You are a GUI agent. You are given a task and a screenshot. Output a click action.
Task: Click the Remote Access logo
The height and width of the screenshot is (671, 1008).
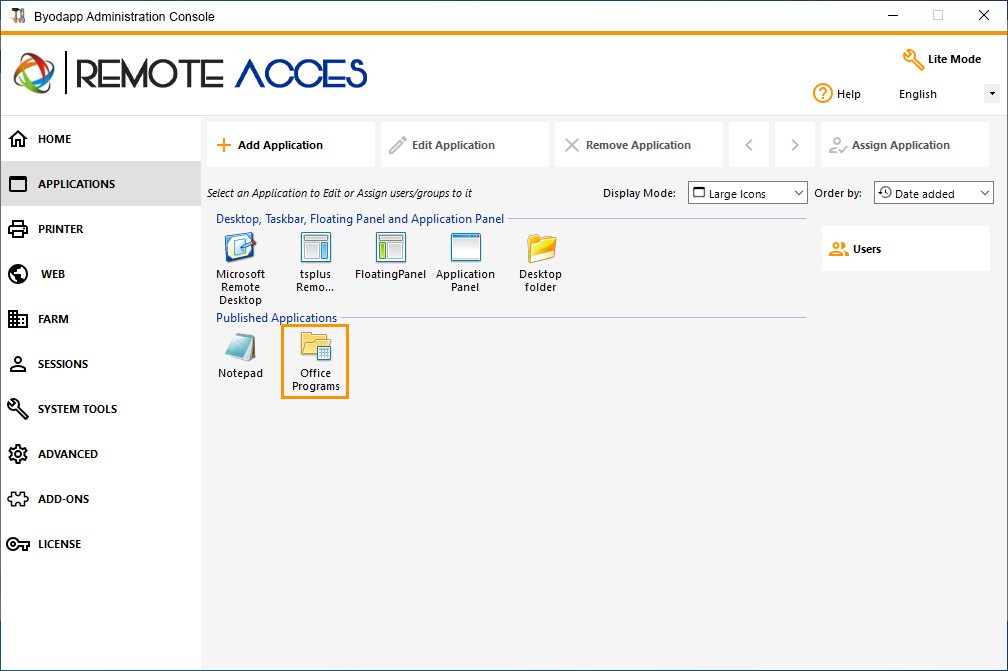coord(190,73)
